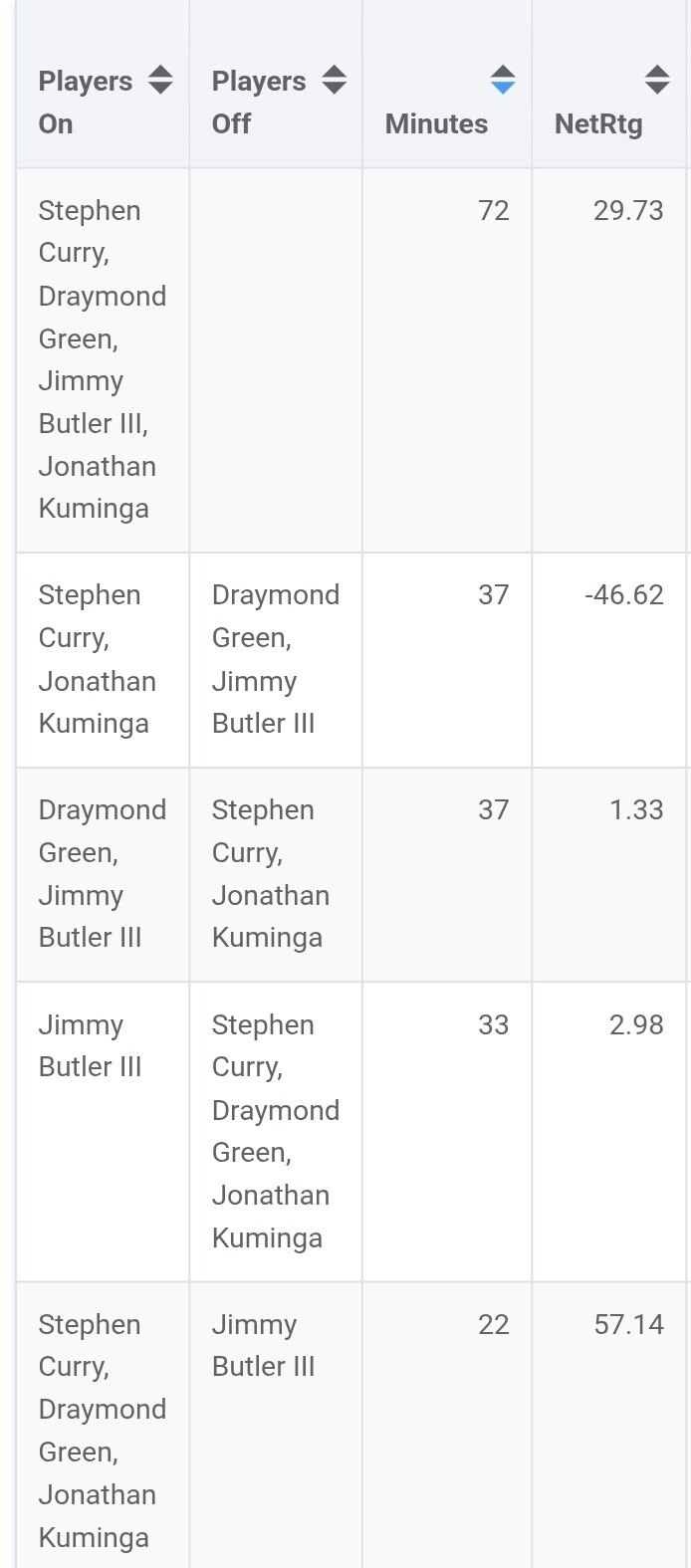Sort table by Players Off header
Viewport: 691px width, 1568px height.
(x=258, y=102)
